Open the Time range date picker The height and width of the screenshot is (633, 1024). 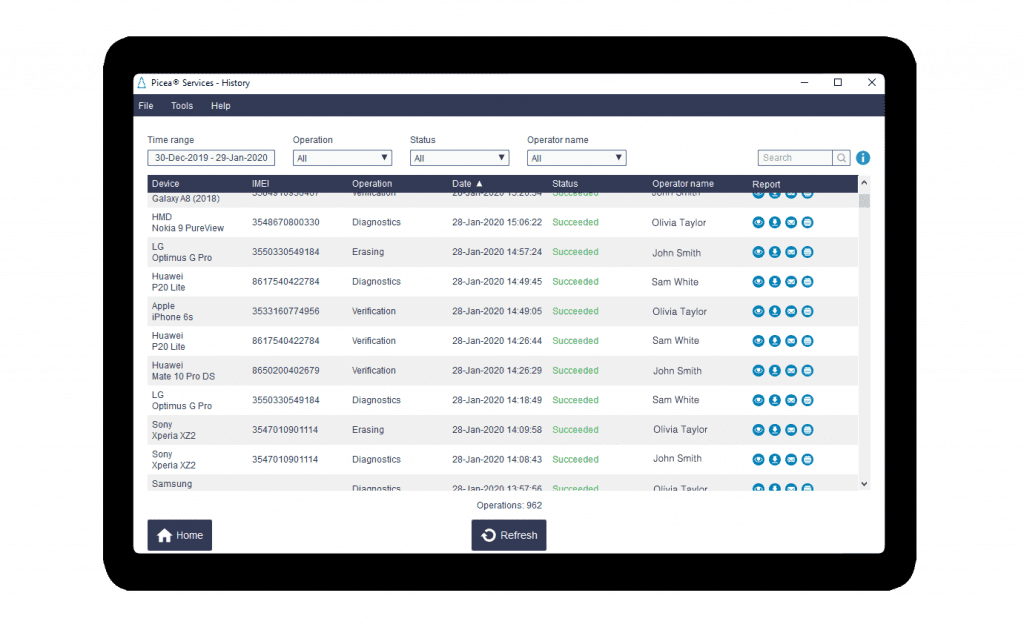211,158
